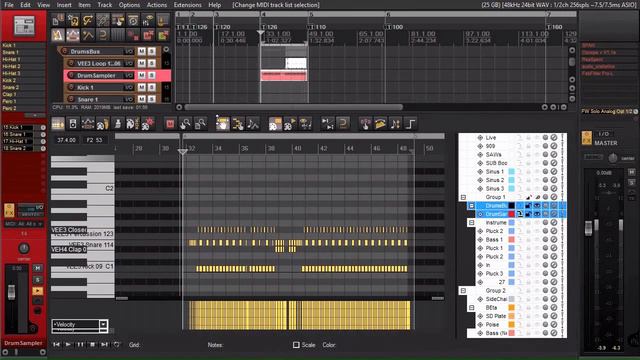Click the save-to-disk download toolbar icon
The image size is (640, 360).
click(x=163, y=20)
